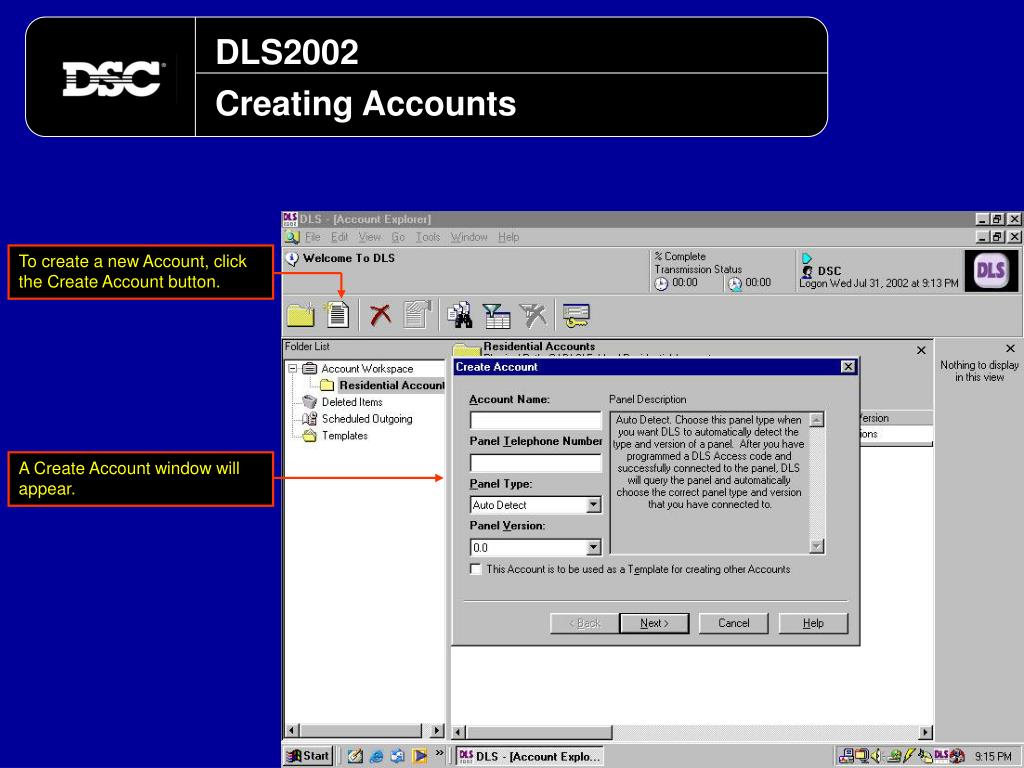Viewport: 1024px width, 768px height.
Task: Click the Panel Telephone Number field
Action: pyautogui.click(x=536, y=462)
